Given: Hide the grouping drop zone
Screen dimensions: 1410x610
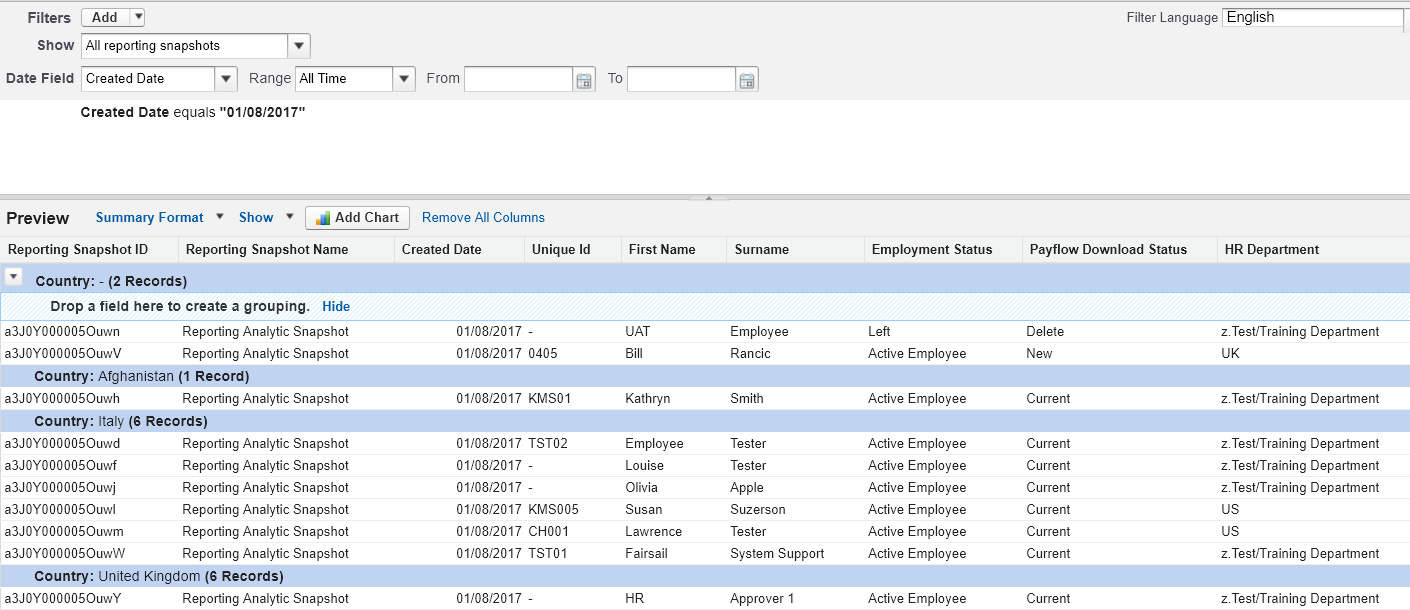Looking at the screenshot, I should (x=336, y=306).
